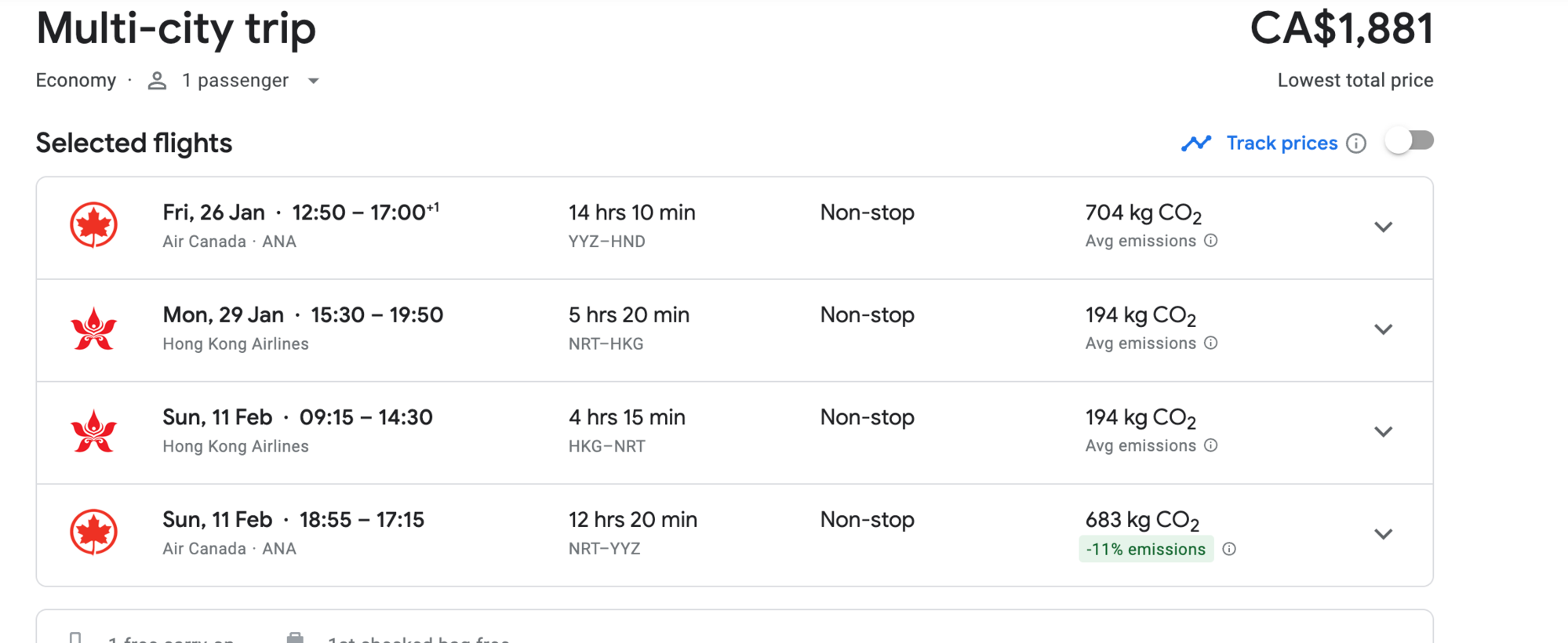Image resolution: width=1568 pixels, height=643 pixels.
Task: Click the Hong Kong Airlines logo on the NRT–HKG flight
Action: 93,329
